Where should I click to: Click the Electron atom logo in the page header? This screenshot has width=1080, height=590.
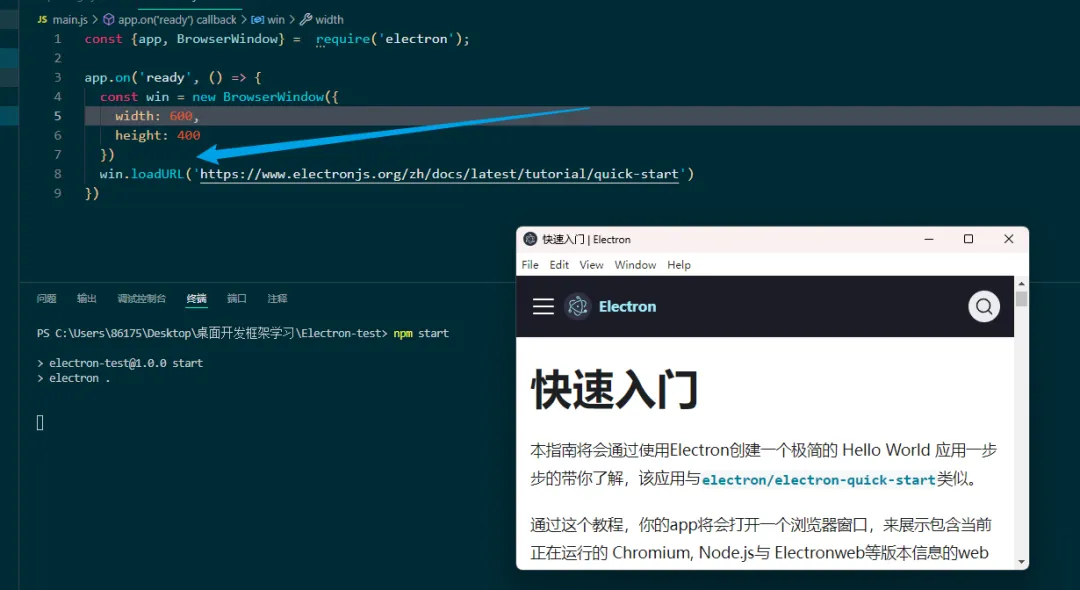[577, 306]
